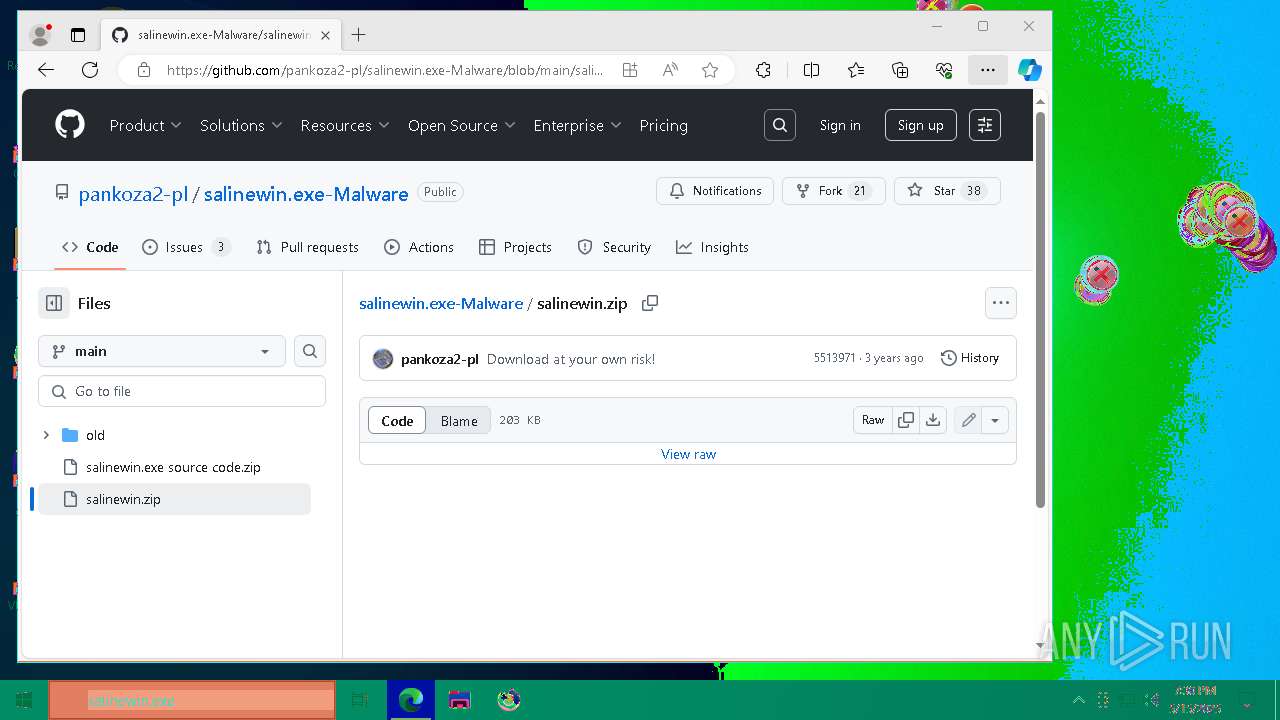Expand the Open Source dropdown
The height and width of the screenshot is (720, 1280).
(x=462, y=125)
